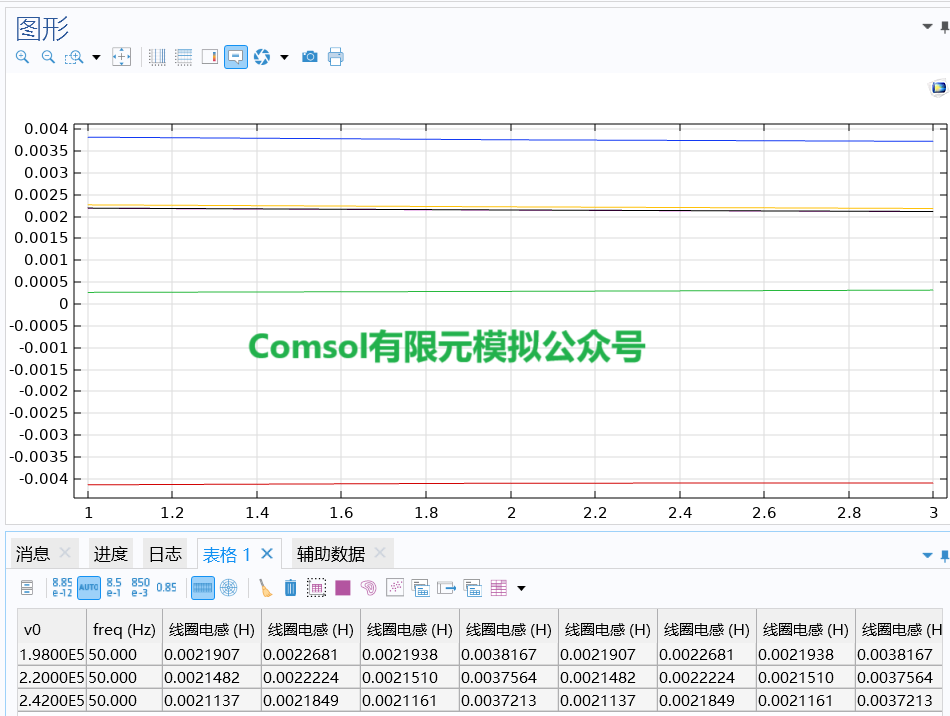The width and height of the screenshot is (950, 716).
Task: Toggle Cartesian complex number display
Action: coord(203,588)
